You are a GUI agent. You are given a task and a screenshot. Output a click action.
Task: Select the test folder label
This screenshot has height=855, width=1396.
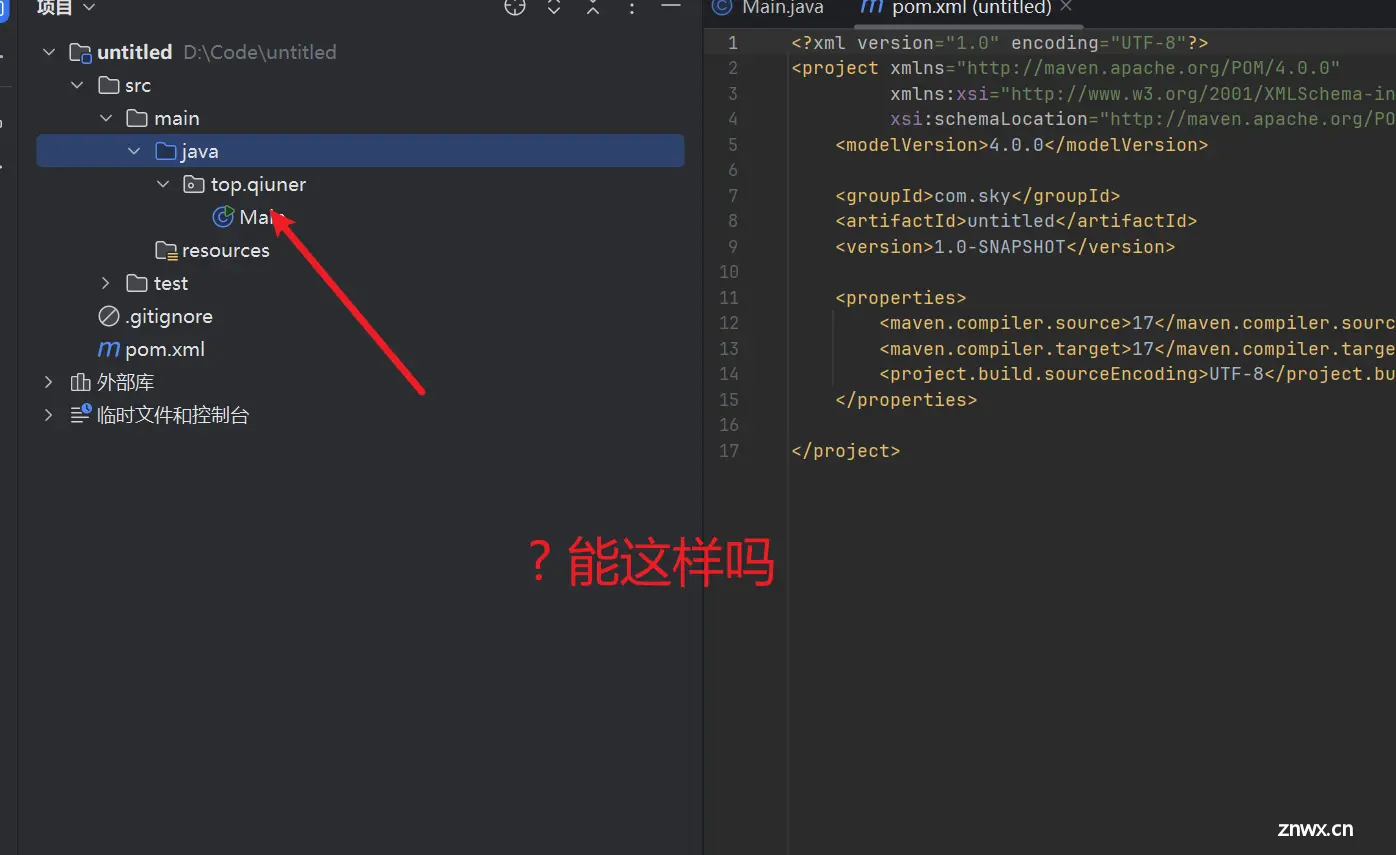[x=171, y=283]
